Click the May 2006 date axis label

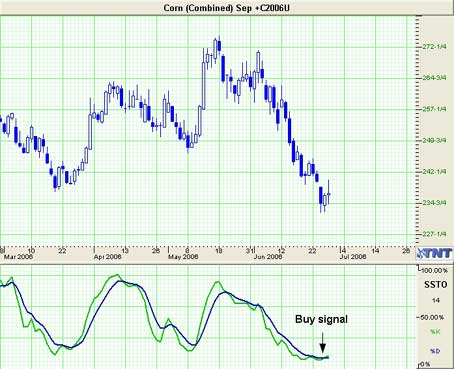(x=183, y=257)
